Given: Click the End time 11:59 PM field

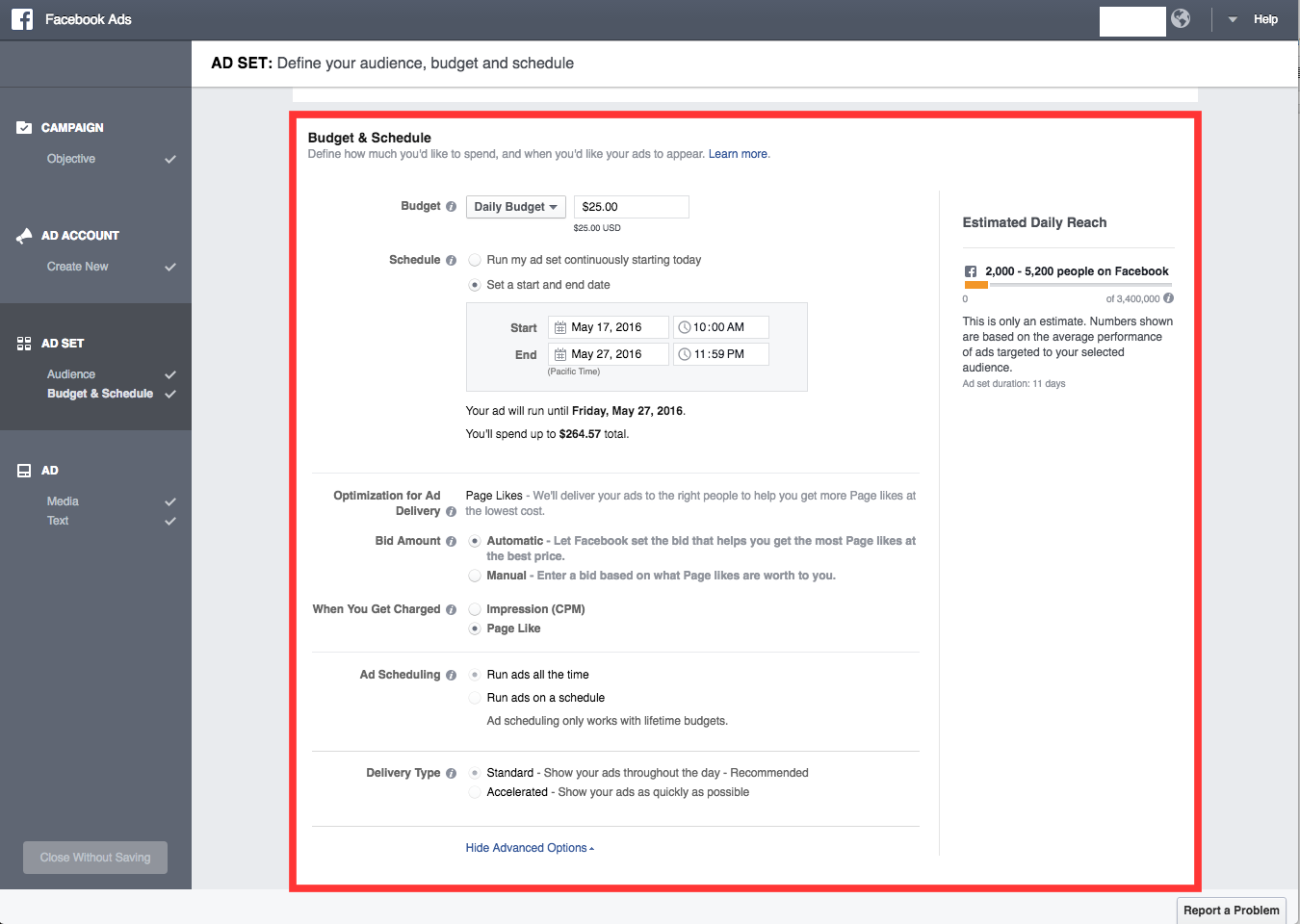Looking at the screenshot, I should point(721,354).
